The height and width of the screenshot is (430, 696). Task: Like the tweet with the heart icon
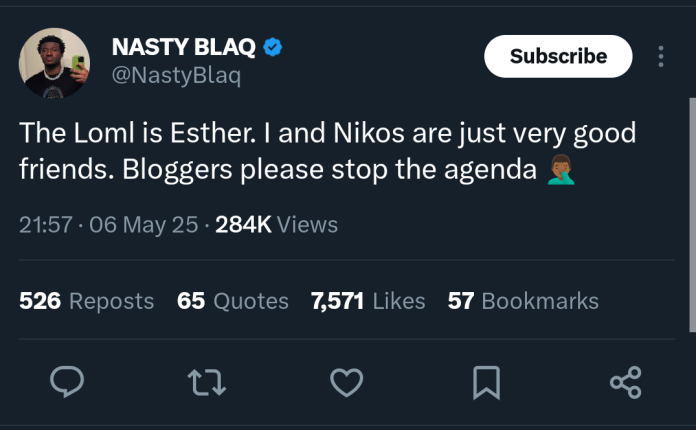[x=347, y=382]
